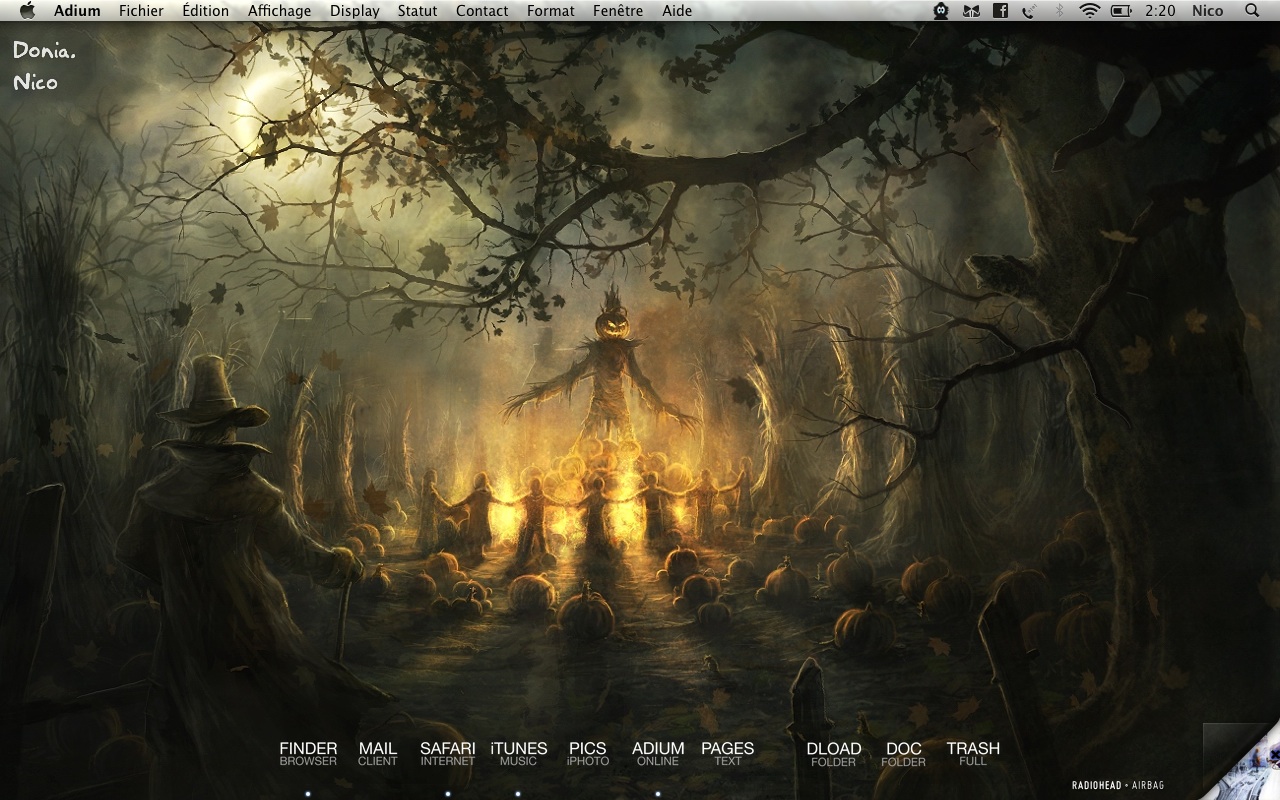Viewport: 1280px width, 800px height.
Task: Open the Bluetooth status menu
Action: 1060,11
